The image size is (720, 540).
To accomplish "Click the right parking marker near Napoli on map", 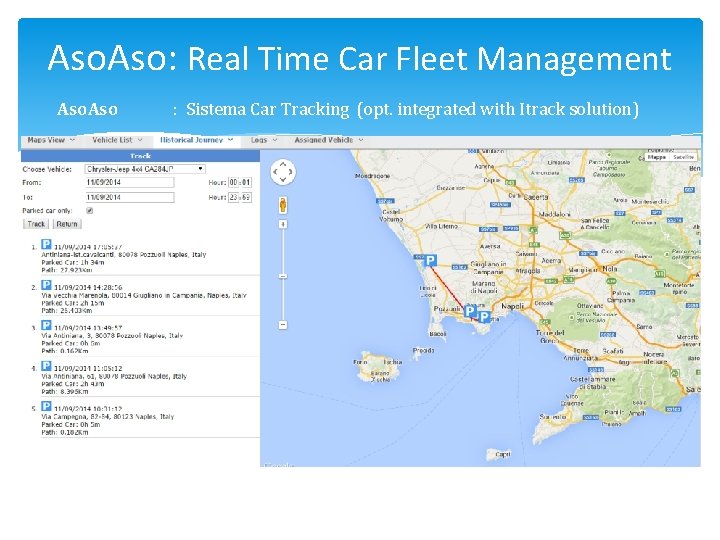I will (484, 316).
